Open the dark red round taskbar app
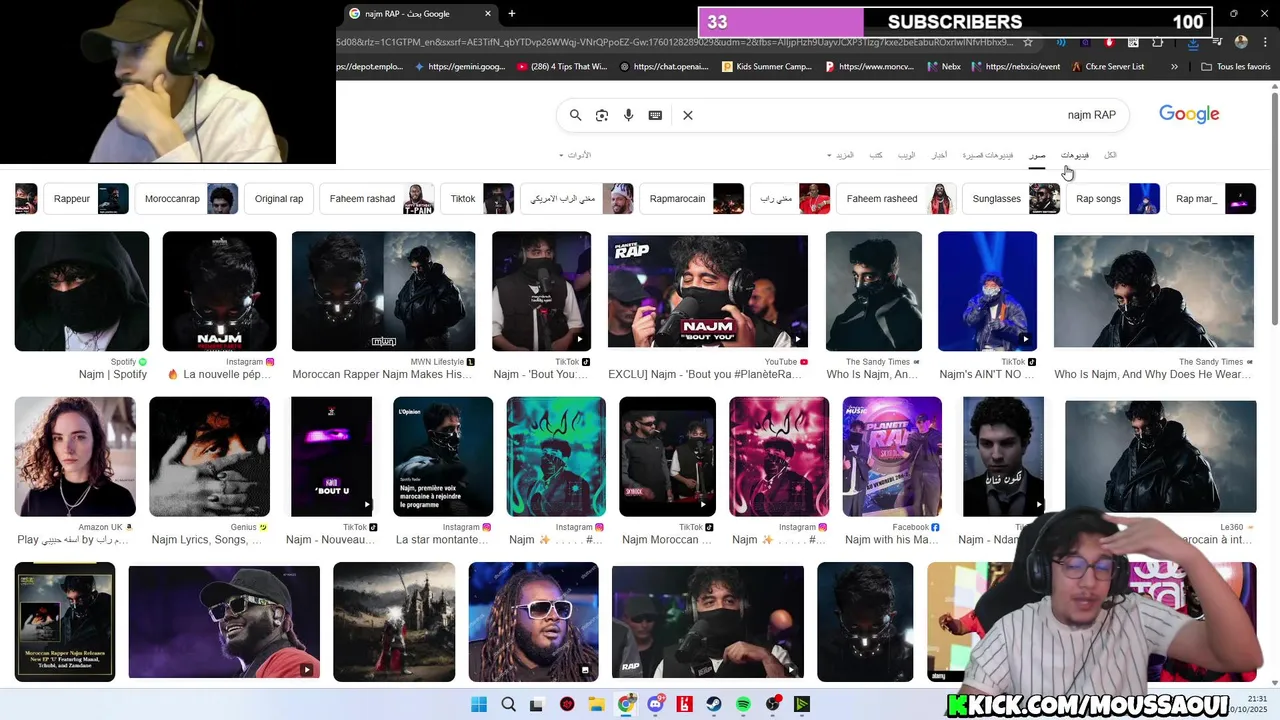 567,705
